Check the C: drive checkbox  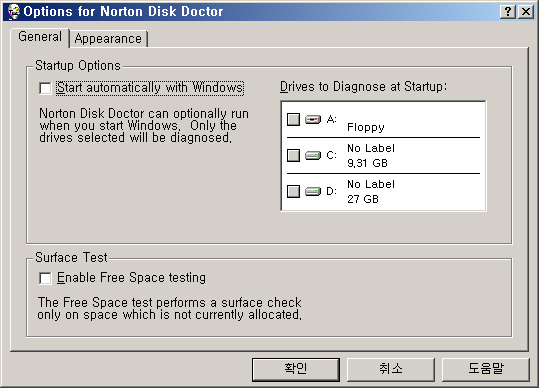click(x=293, y=155)
